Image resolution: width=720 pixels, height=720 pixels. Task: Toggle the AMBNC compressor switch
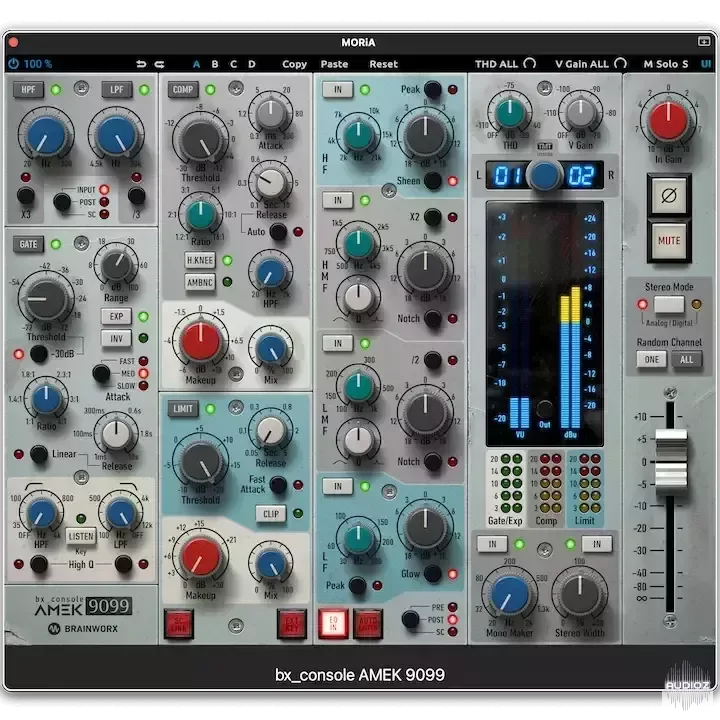click(200, 282)
